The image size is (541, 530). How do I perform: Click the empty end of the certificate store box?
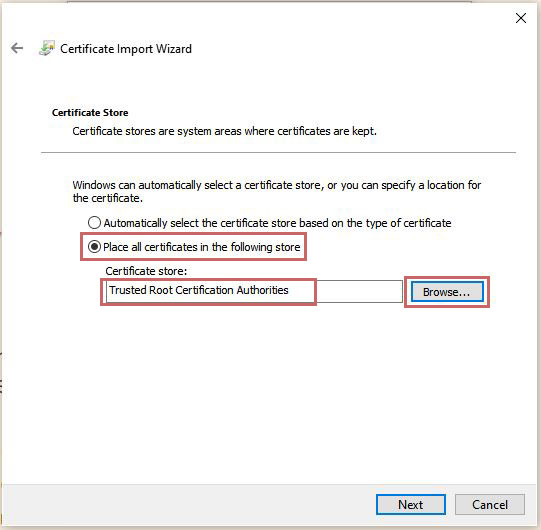pos(359,292)
